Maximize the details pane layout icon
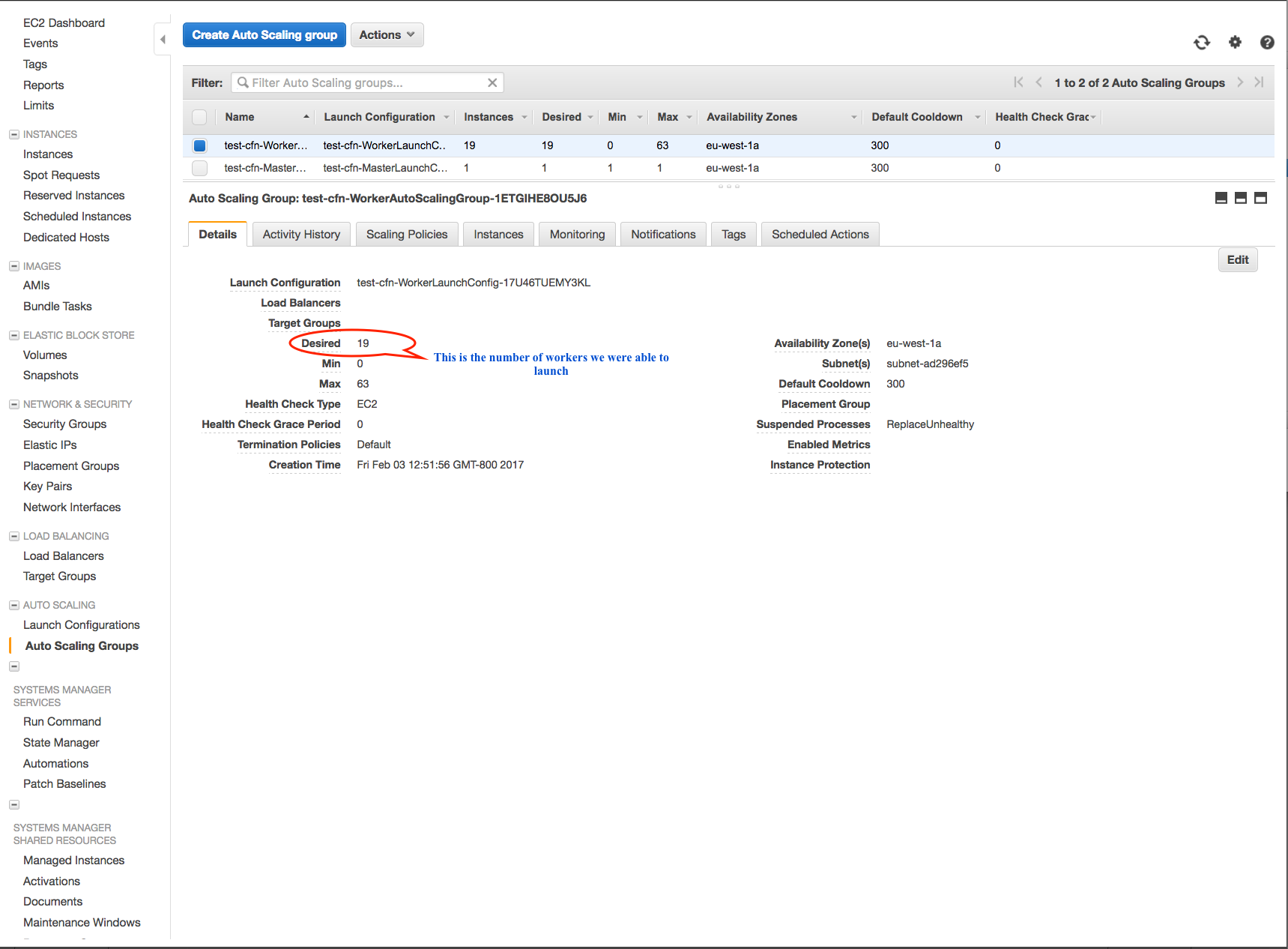This screenshot has width=1288, height=949. click(1261, 198)
